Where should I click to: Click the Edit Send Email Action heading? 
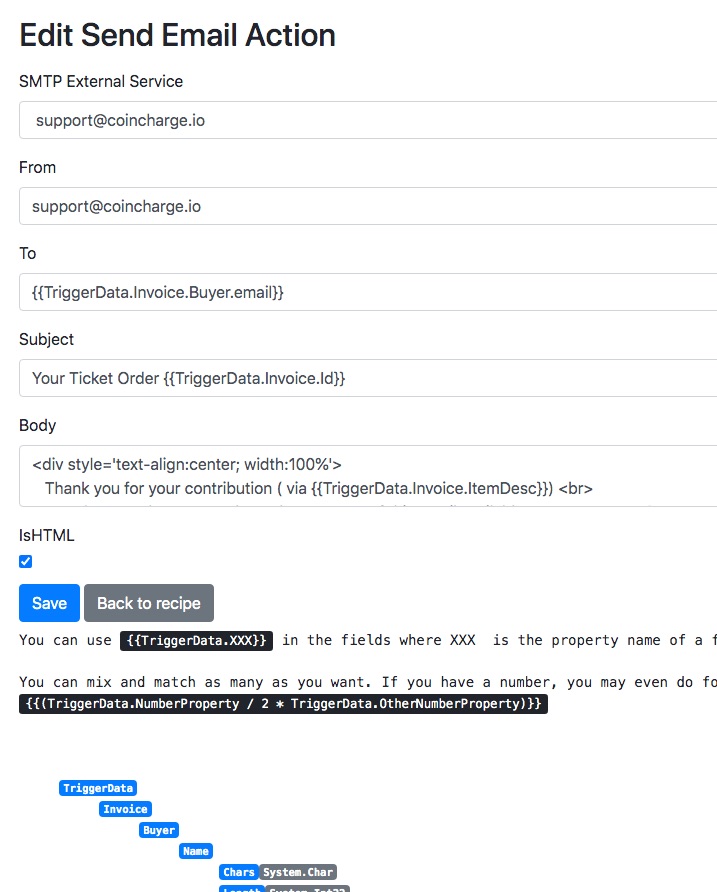(178, 35)
